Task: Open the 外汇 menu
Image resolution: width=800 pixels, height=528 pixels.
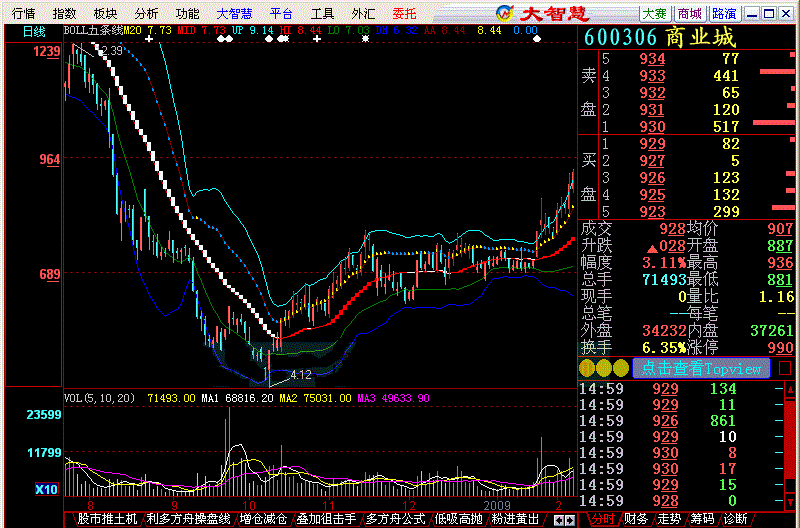Action: [363, 14]
